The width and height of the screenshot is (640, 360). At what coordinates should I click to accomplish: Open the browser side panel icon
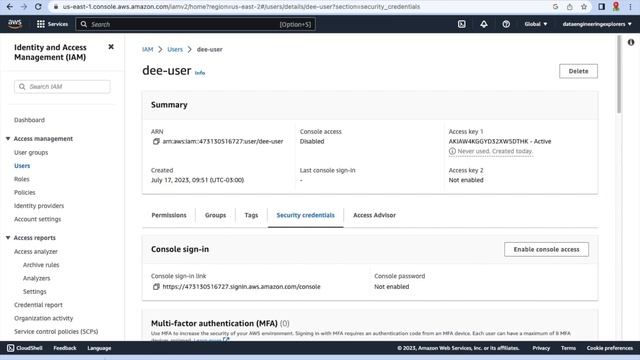coord(602,7)
